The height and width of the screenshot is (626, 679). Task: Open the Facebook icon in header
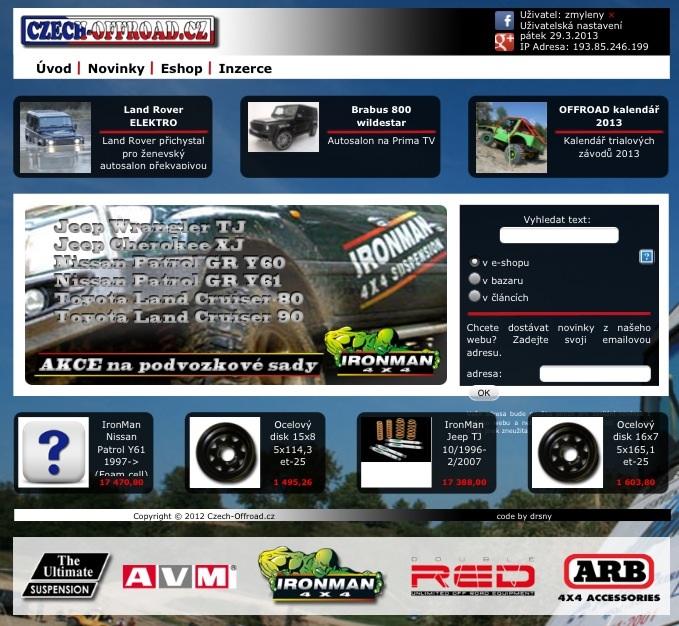coord(504,20)
